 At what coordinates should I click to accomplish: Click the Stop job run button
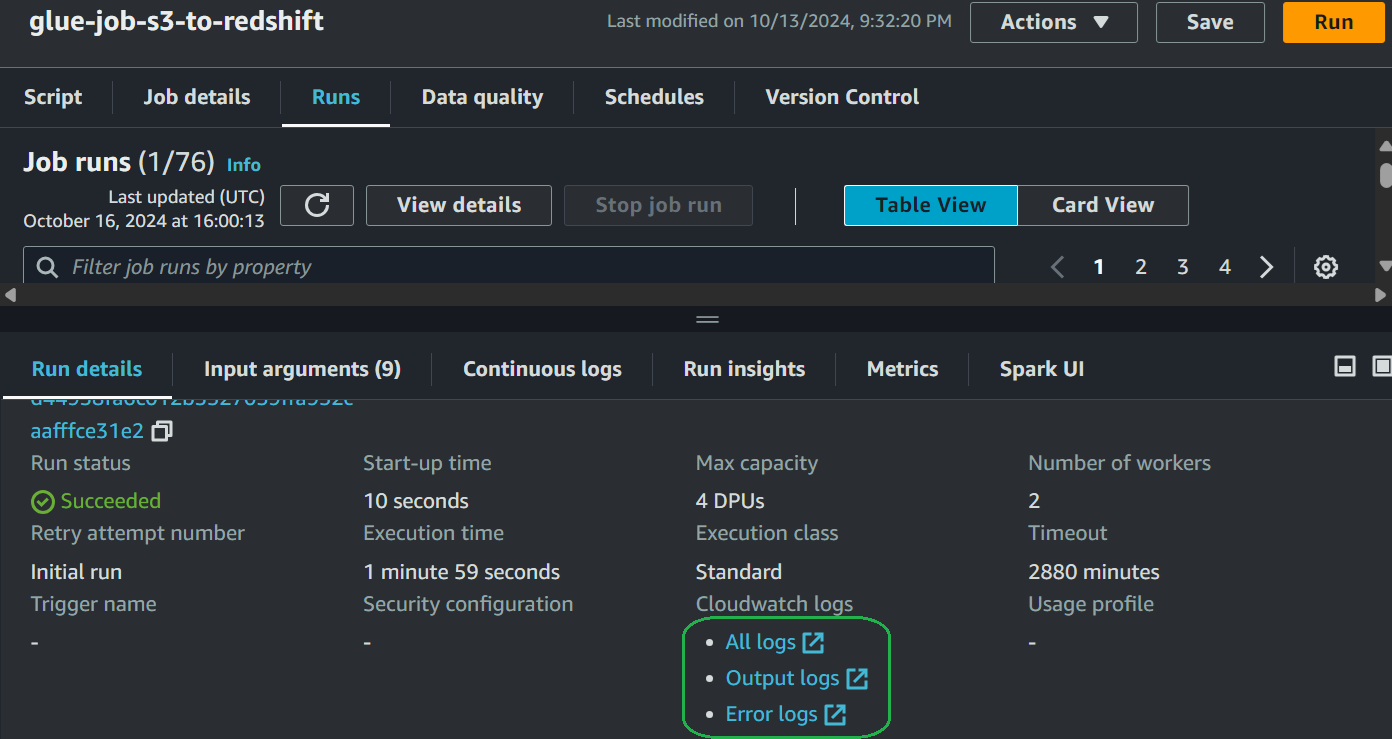658,205
